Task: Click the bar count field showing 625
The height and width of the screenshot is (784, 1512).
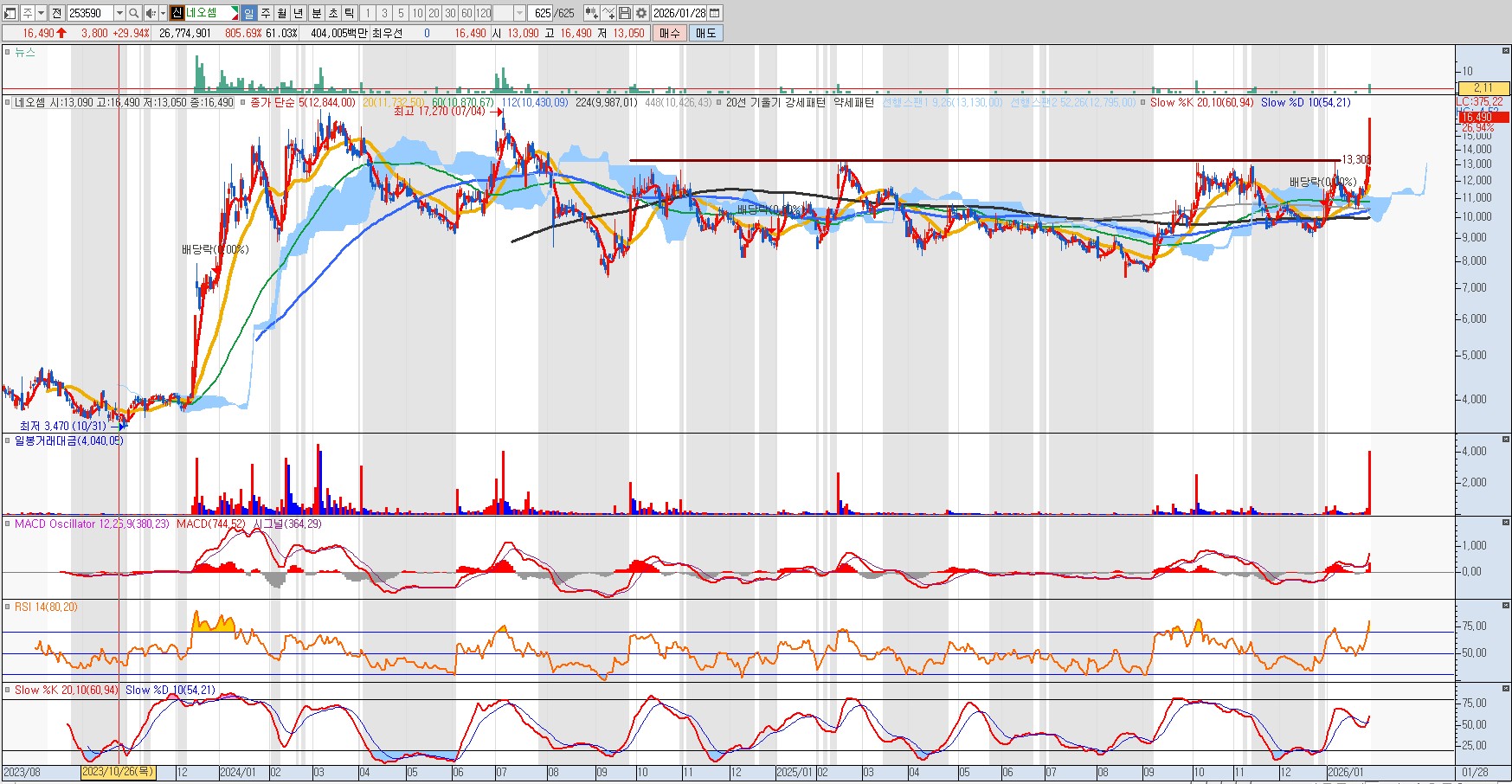Action: coord(541,13)
